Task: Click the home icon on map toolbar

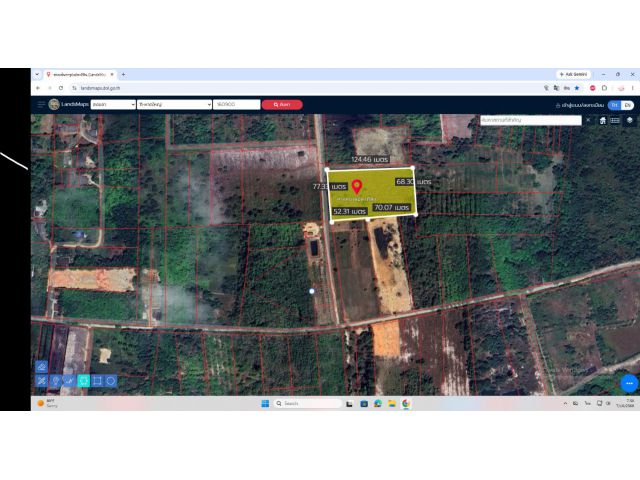Action: pos(603,120)
